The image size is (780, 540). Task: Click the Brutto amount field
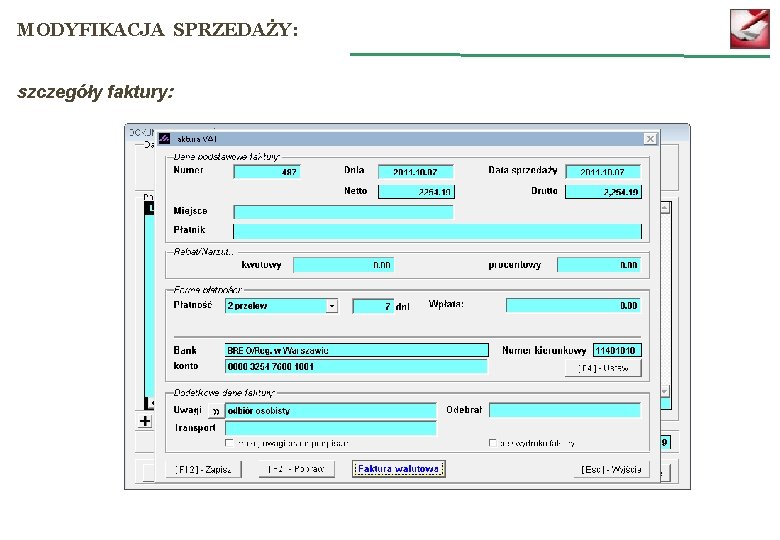coord(603,192)
